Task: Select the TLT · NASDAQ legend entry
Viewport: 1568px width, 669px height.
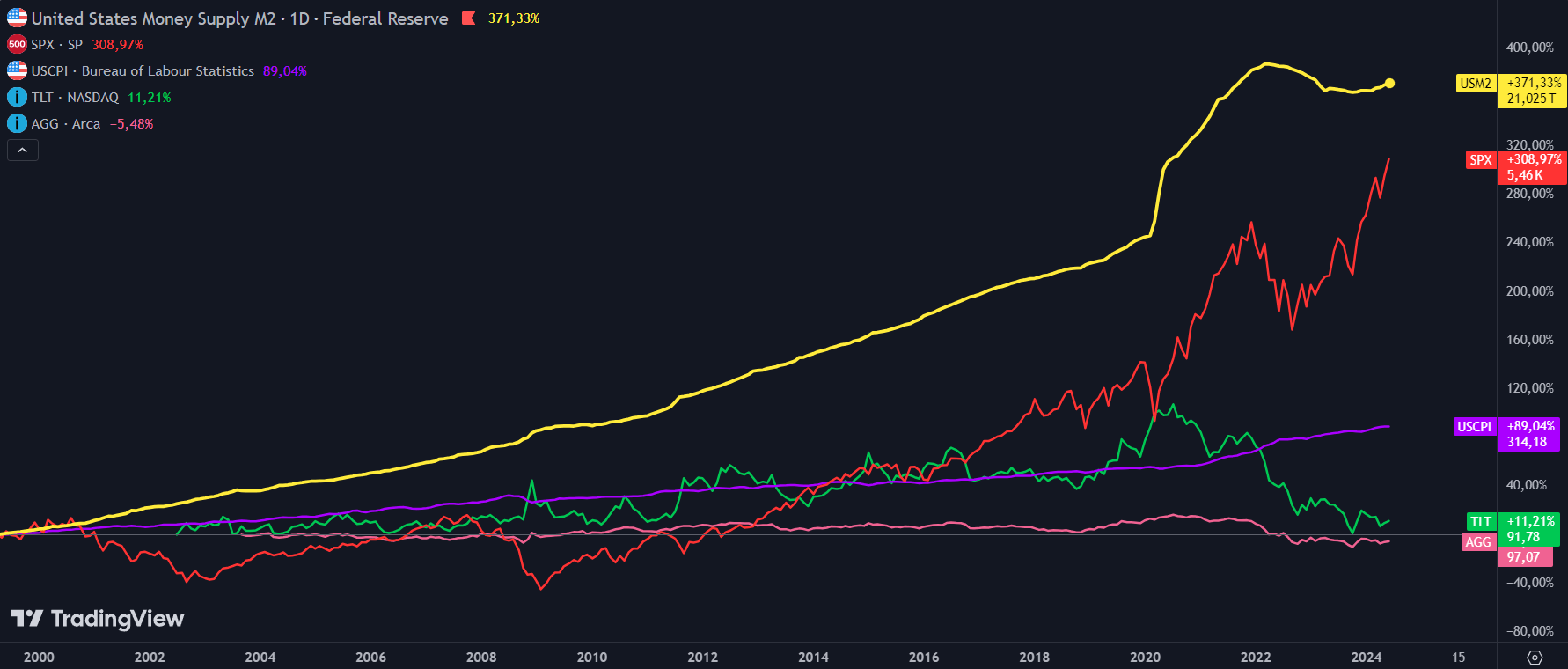Action: [x=75, y=97]
